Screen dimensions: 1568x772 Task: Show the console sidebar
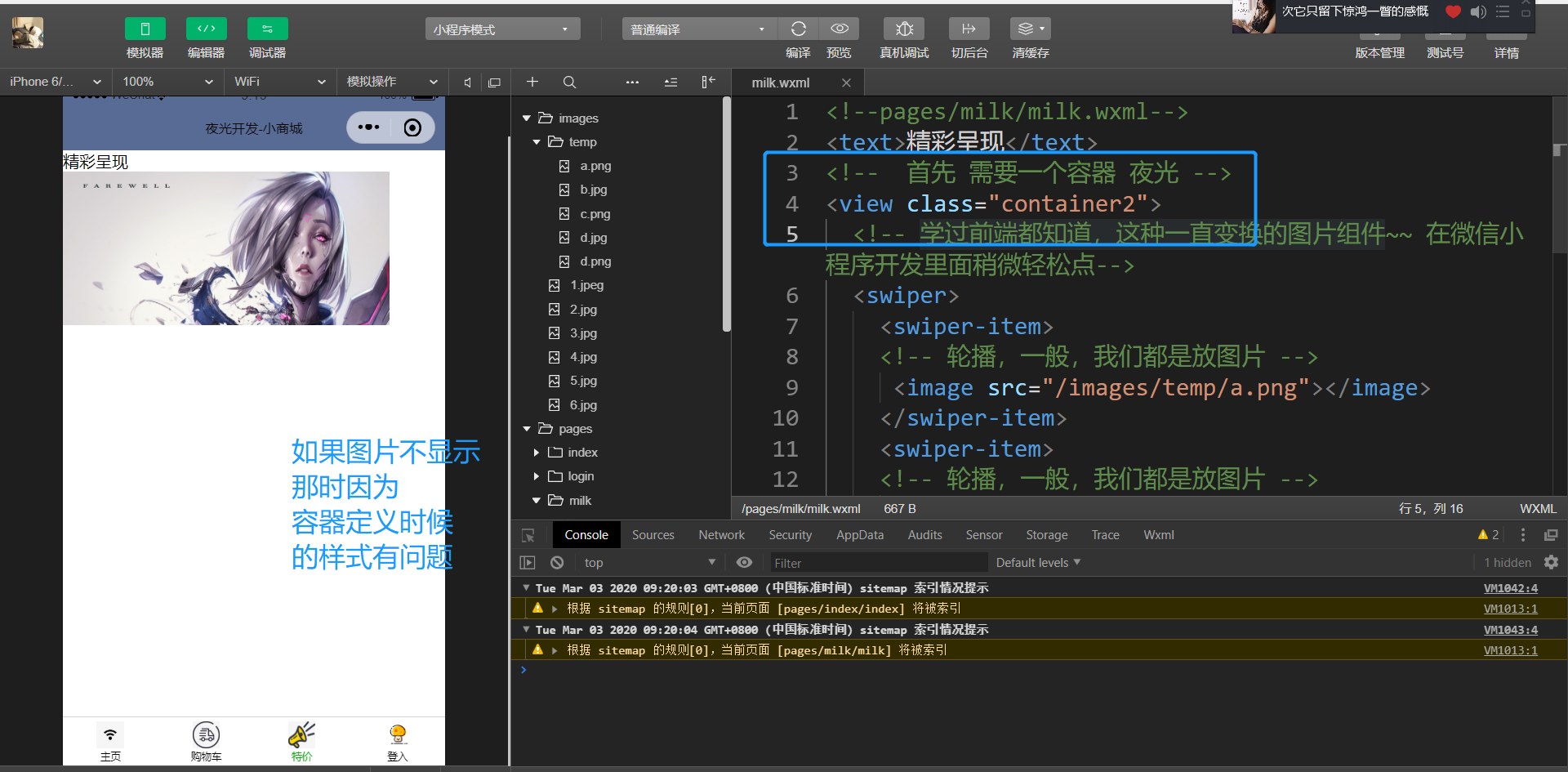(528, 563)
